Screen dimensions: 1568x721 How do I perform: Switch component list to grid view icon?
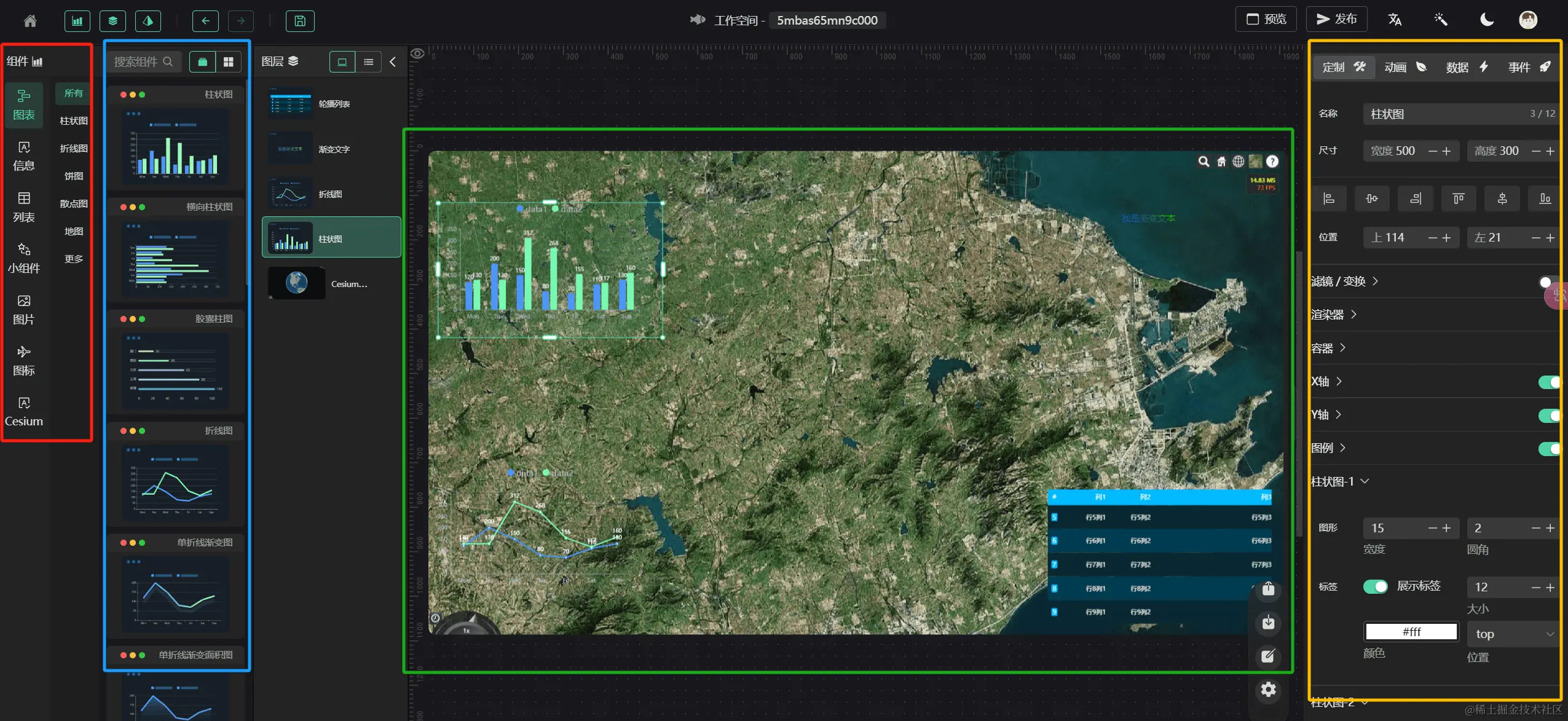click(x=228, y=61)
